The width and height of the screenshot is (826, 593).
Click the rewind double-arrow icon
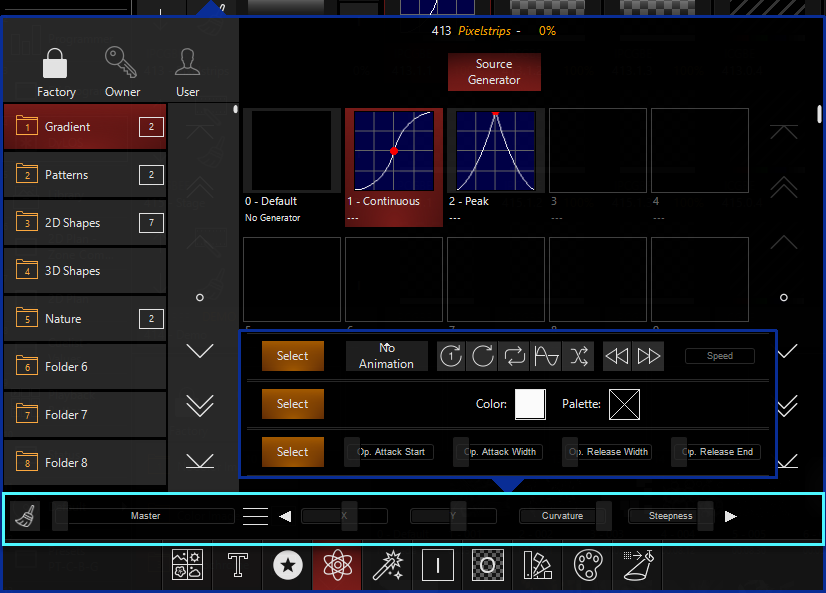click(x=617, y=356)
